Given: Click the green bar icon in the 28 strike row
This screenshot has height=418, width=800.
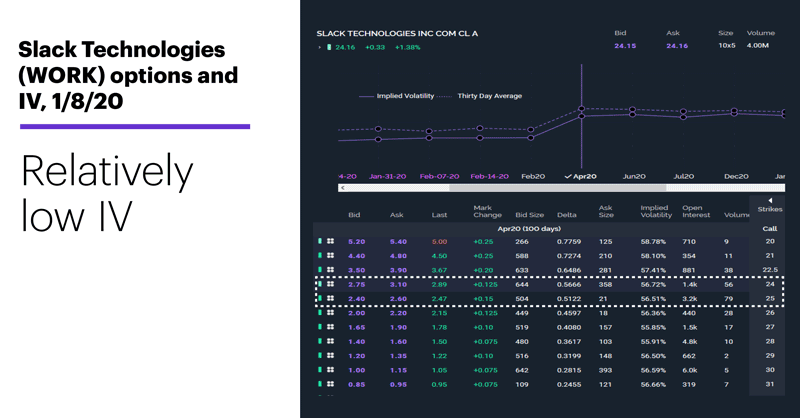Looking at the screenshot, I should pyautogui.click(x=320, y=341).
